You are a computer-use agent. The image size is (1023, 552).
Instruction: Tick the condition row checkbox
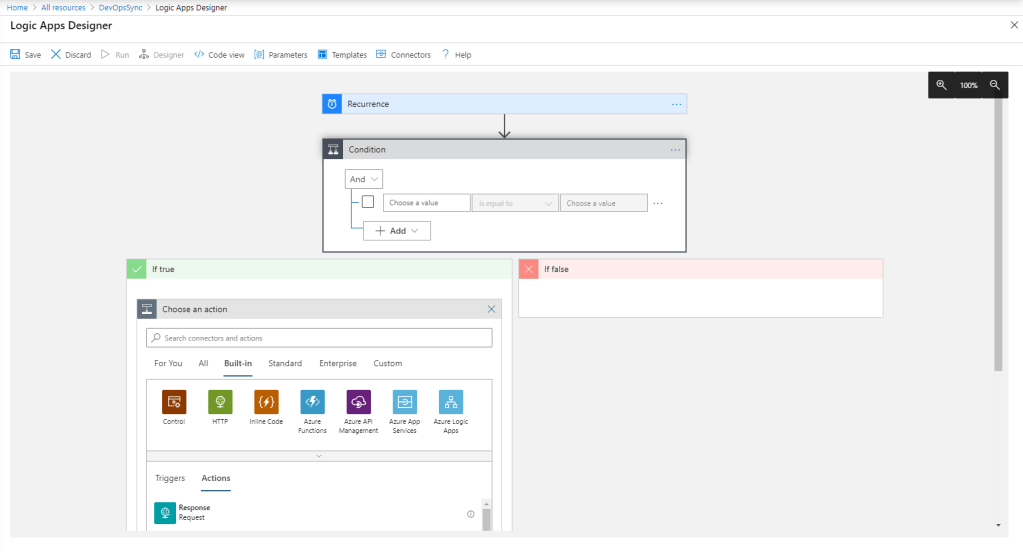pos(368,202)
